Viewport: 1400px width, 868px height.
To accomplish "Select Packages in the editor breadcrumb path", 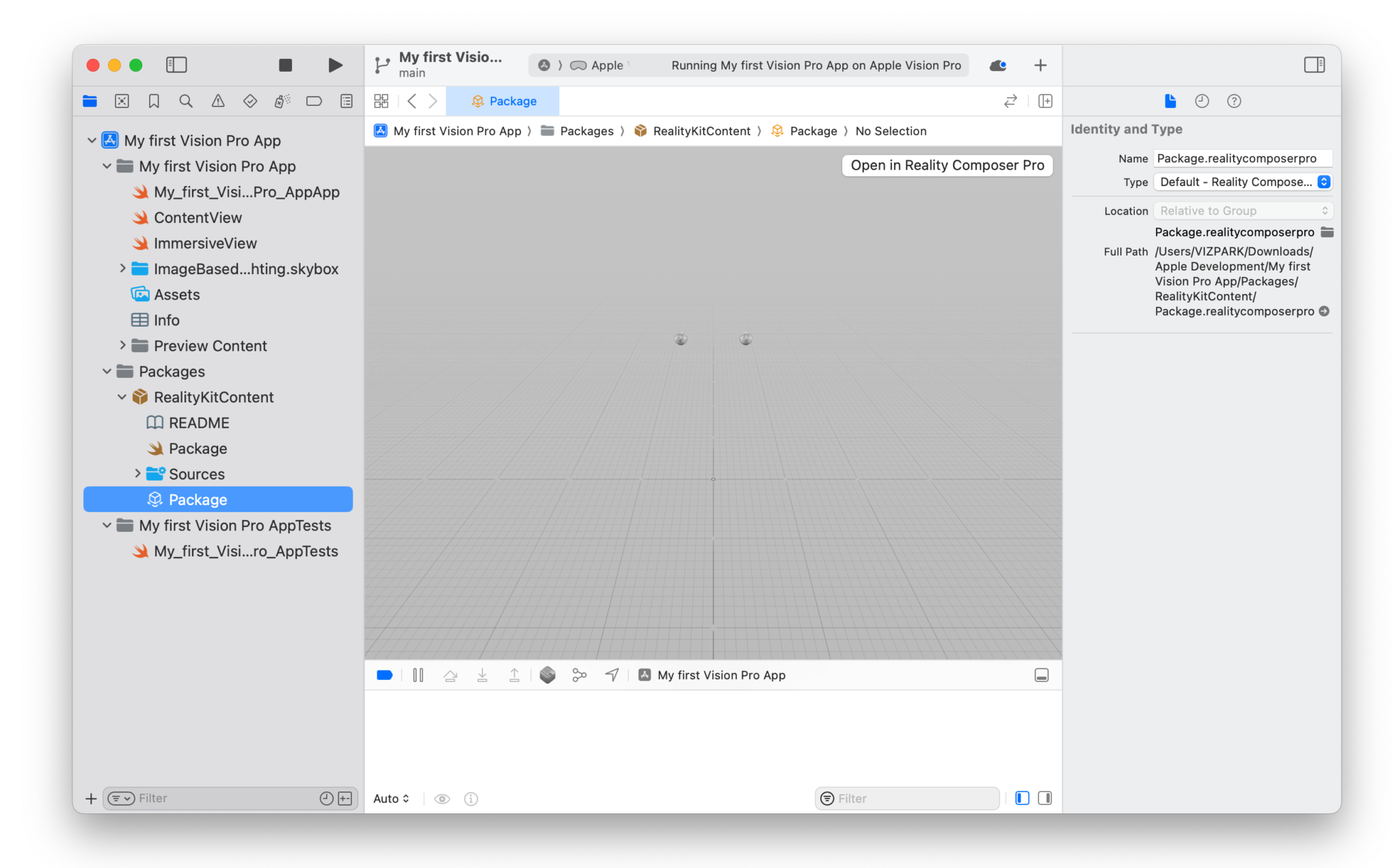I will [587, 131].
